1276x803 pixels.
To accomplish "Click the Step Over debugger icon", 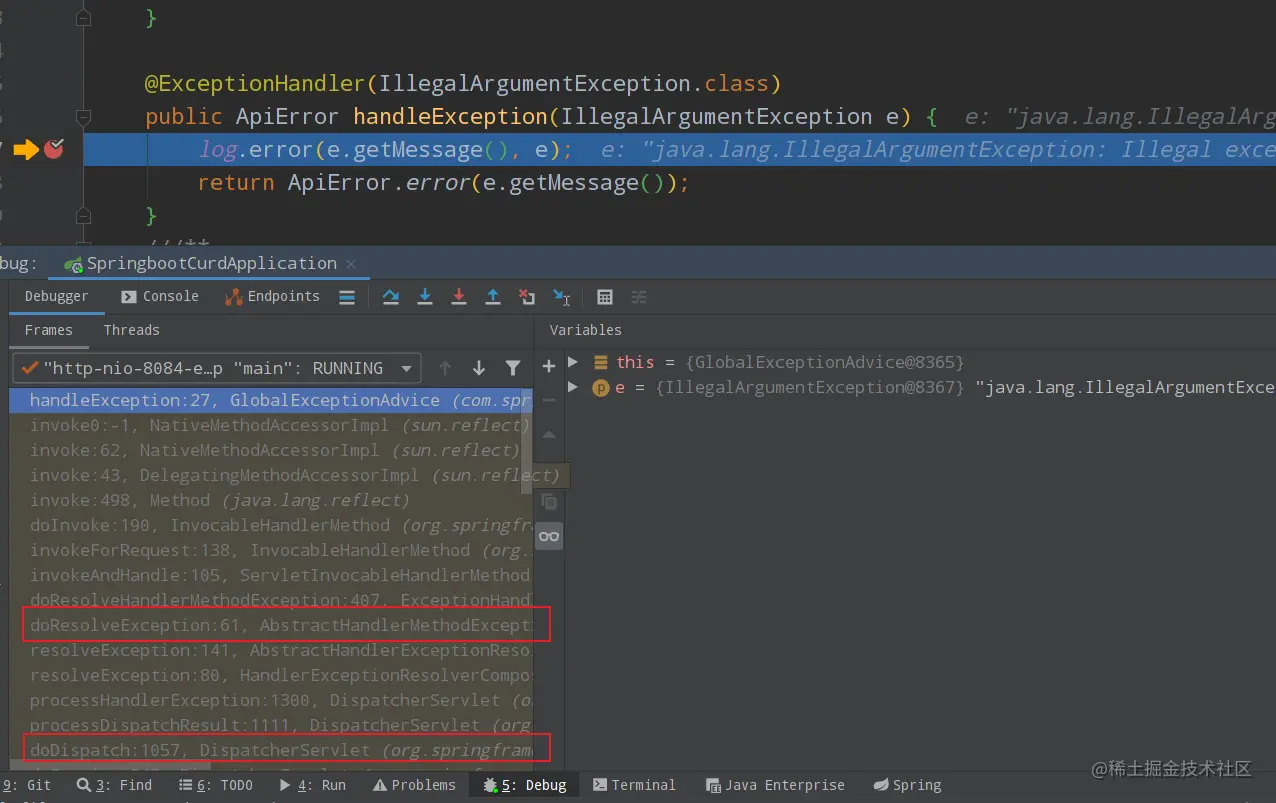I will pyautogui.click(x=391, y=297).
